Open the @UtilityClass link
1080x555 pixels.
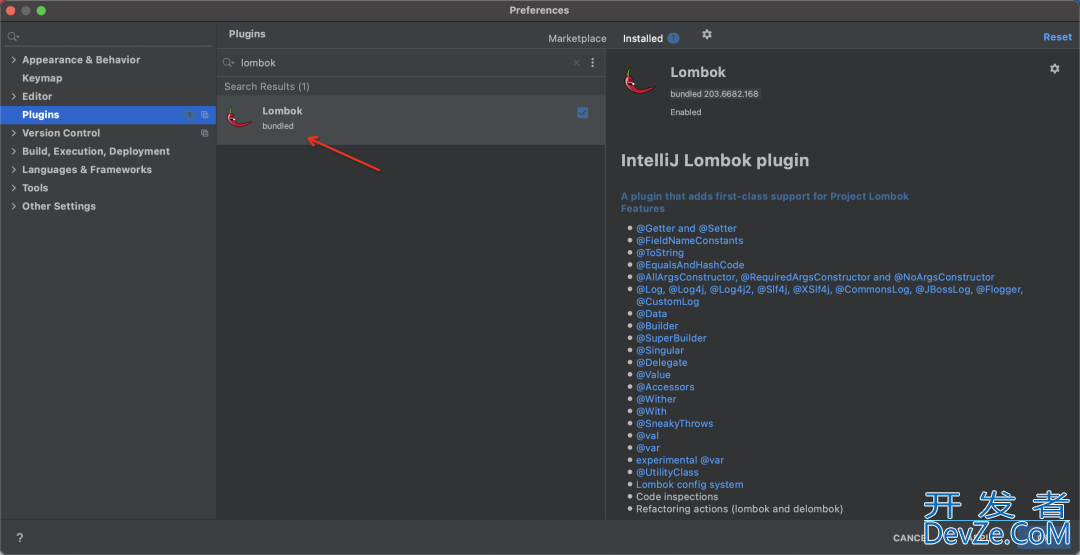(667, 472)
